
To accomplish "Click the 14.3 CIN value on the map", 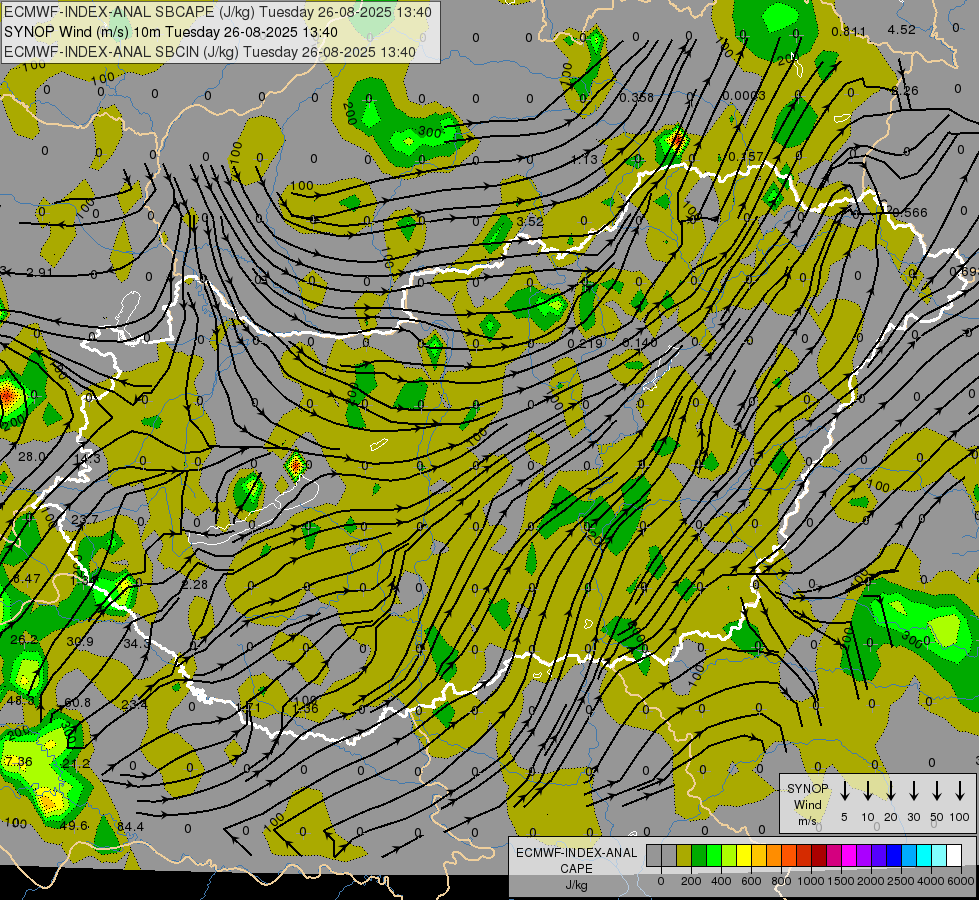I will [x=87, y=458].
